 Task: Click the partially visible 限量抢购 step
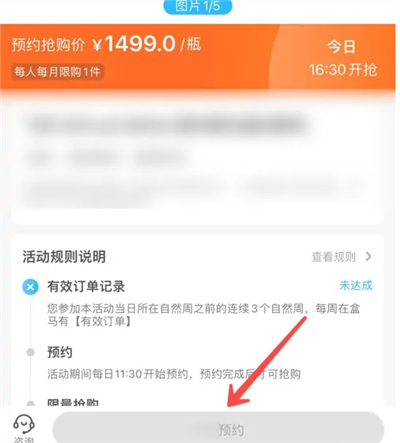coord(73,403)
